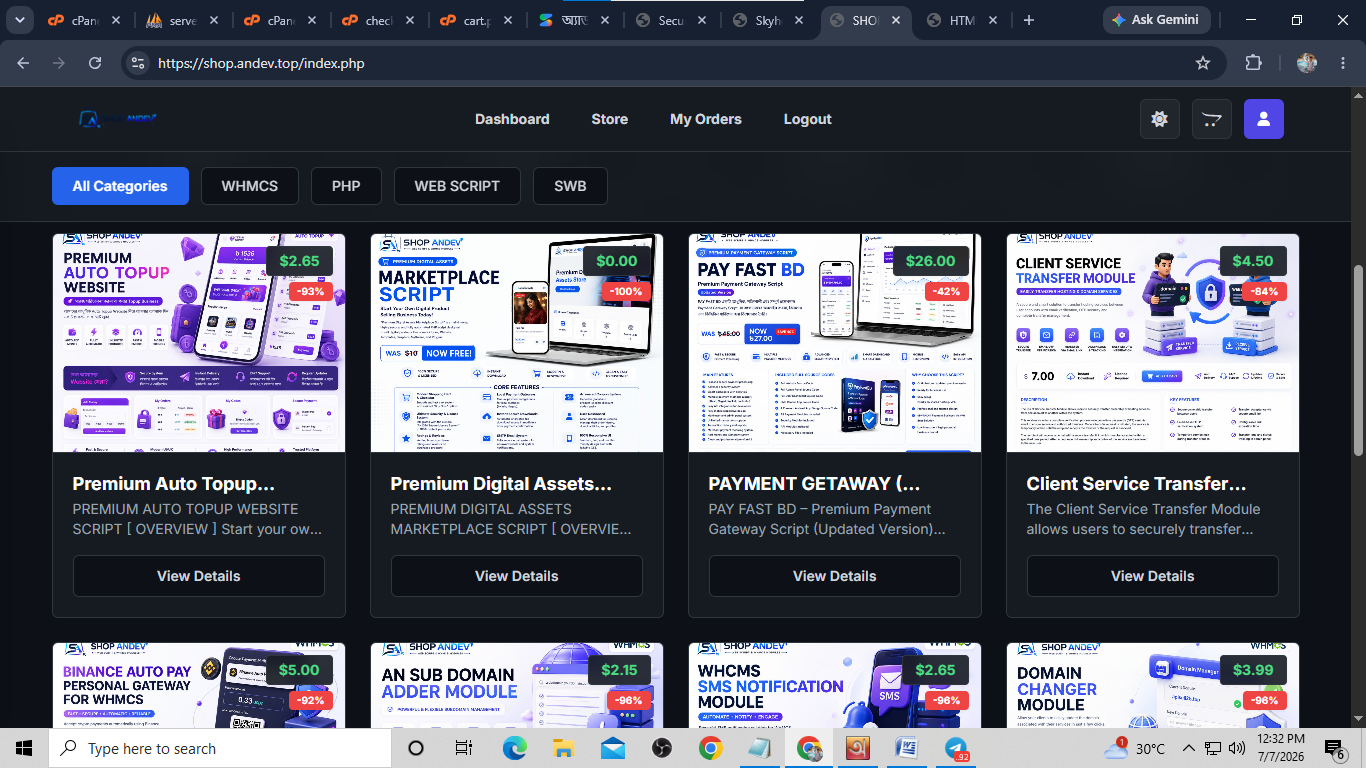Expand the Chrome tab search dropdown
This screenshot has height=768, width=1366.
[x=19, y=20]
